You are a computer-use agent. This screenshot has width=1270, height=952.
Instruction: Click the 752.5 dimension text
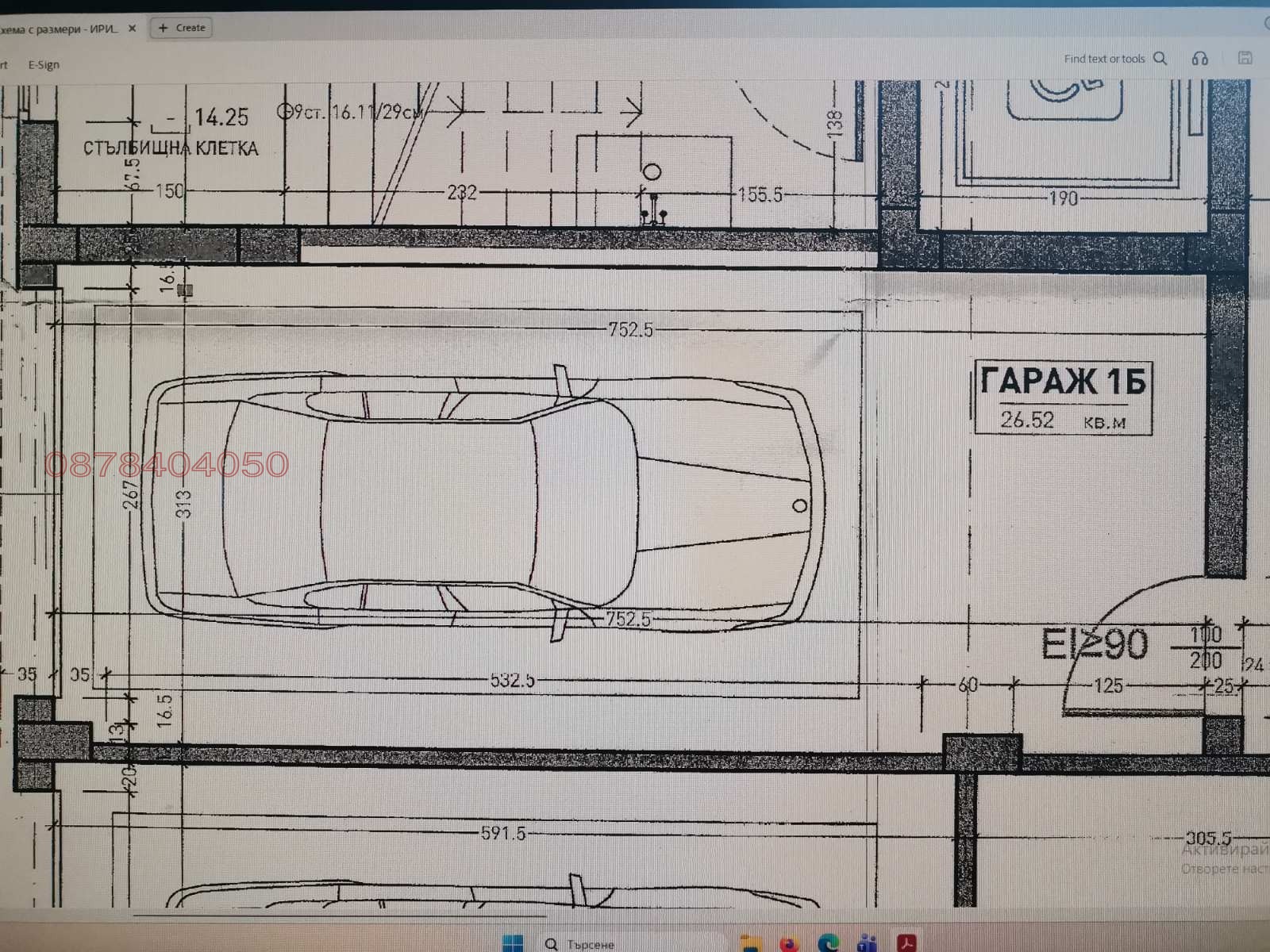coord(631,328)
